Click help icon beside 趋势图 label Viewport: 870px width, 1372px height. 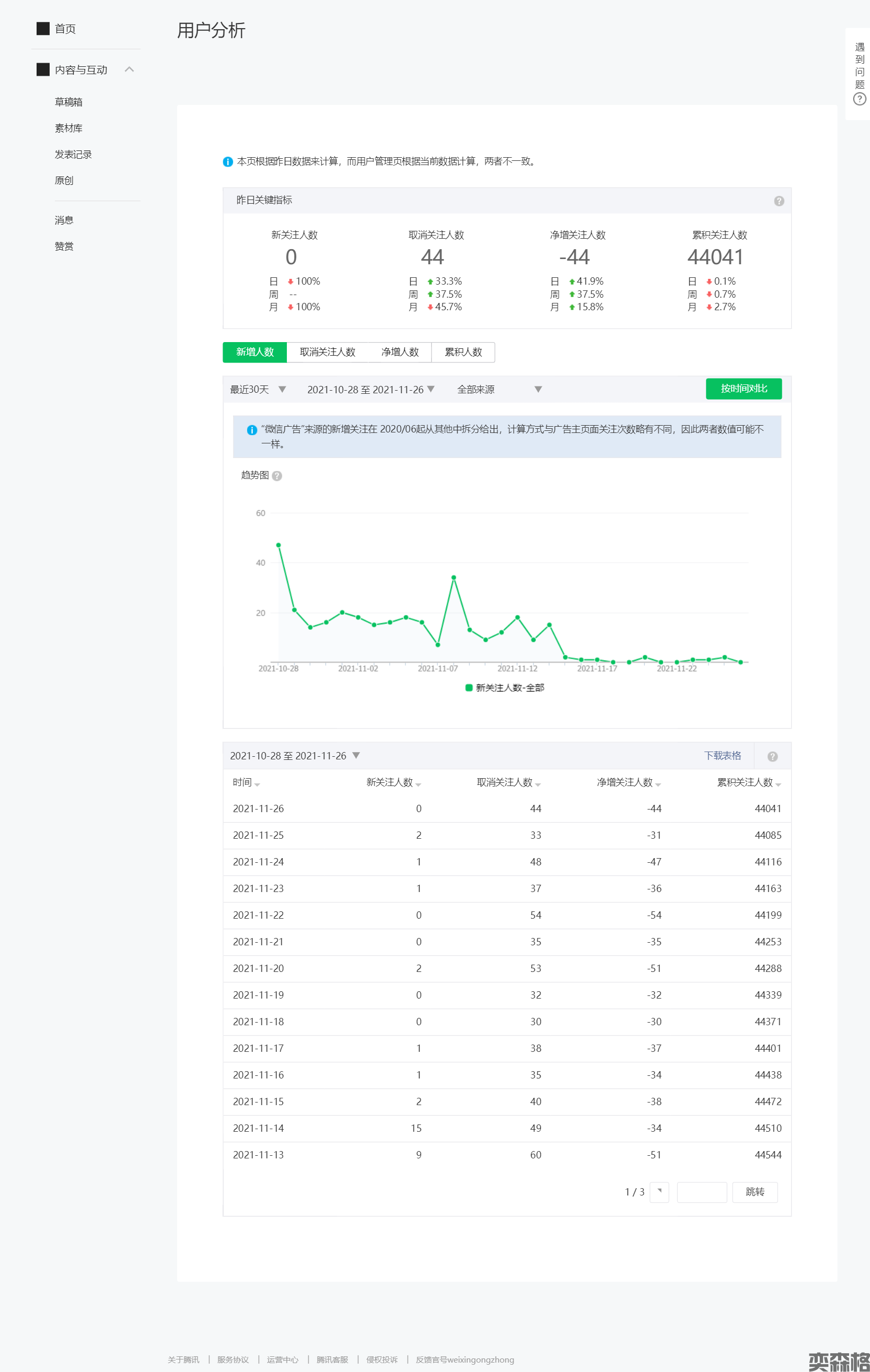(x=277, y=476)
